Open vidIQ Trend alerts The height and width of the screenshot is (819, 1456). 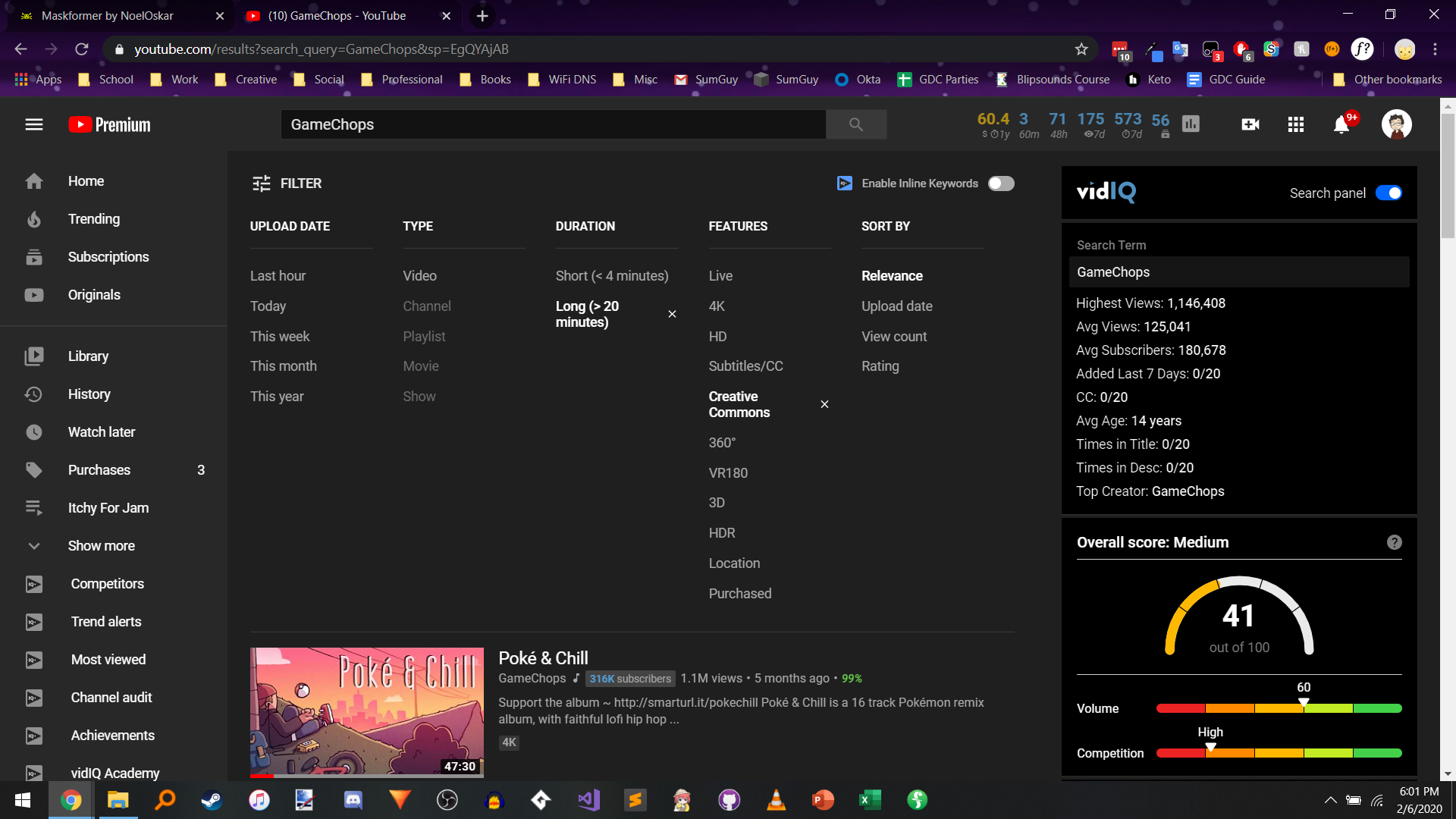tap(114, 622)
